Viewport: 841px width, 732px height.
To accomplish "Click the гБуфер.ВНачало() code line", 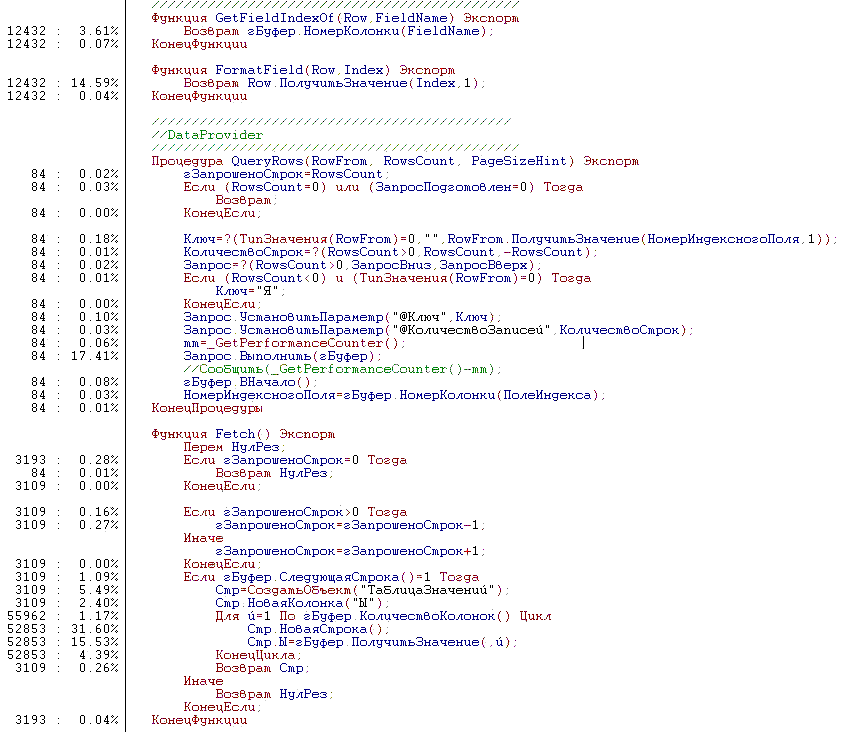I will [x=249, y=382].
